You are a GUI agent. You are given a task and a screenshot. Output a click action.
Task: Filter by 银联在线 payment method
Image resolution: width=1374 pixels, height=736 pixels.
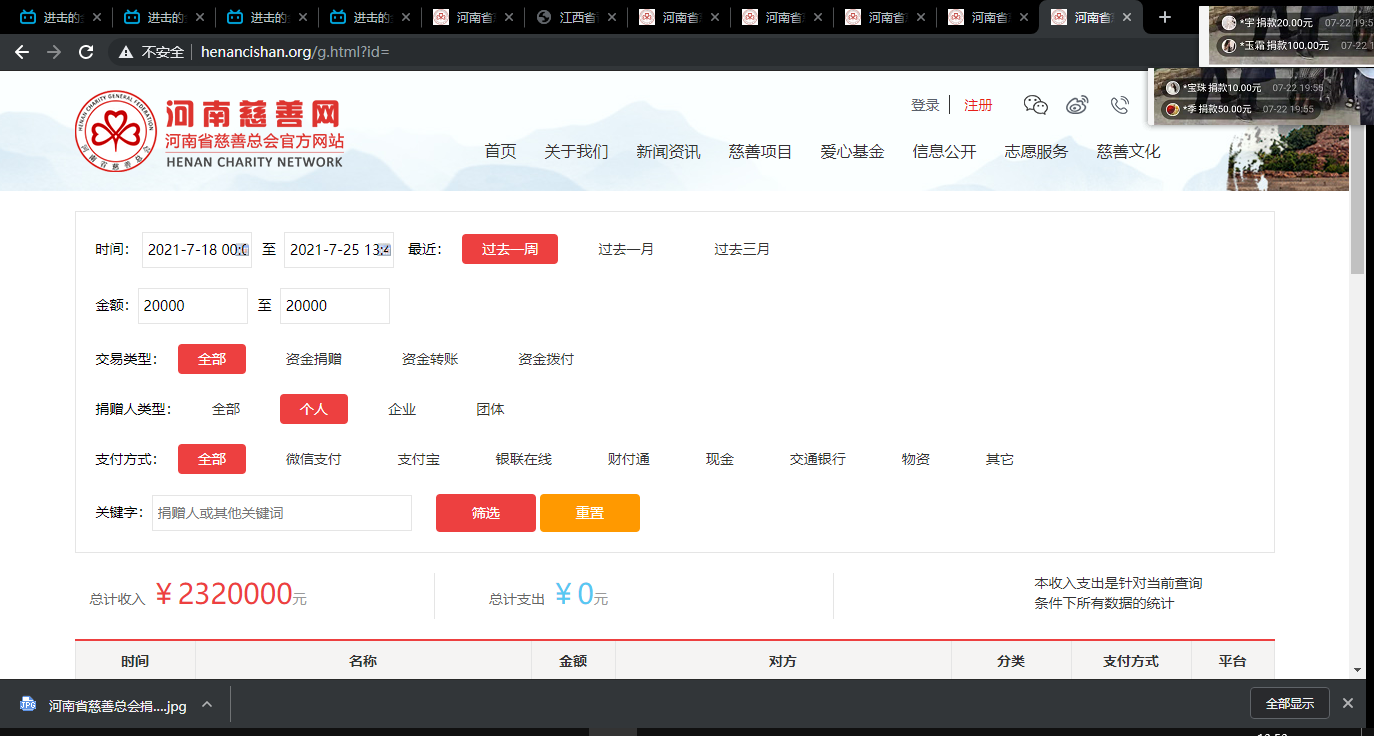(x=524, y=459)
